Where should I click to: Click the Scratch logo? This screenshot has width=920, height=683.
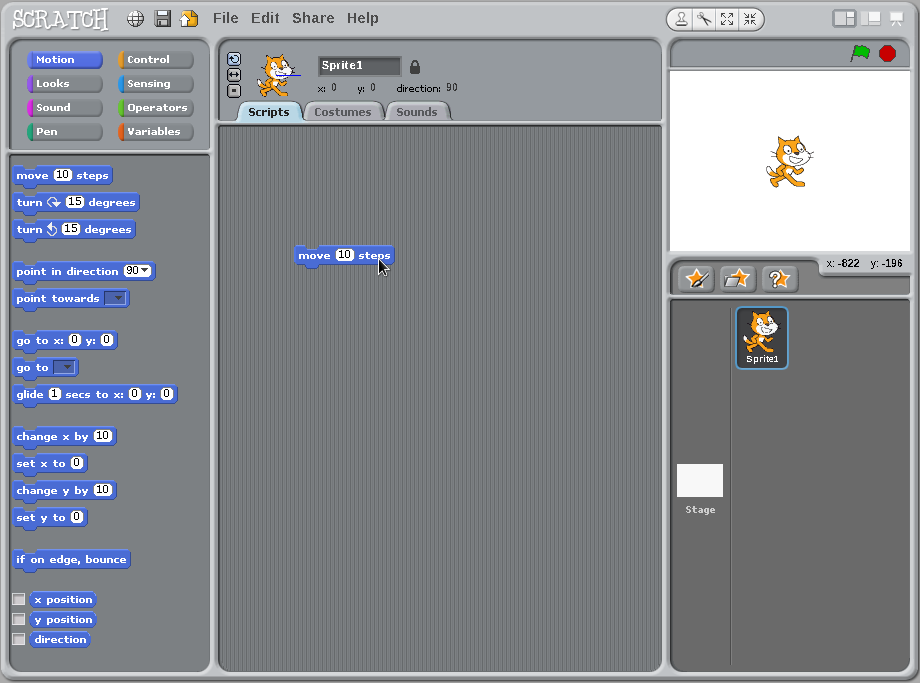pos(60,19)
